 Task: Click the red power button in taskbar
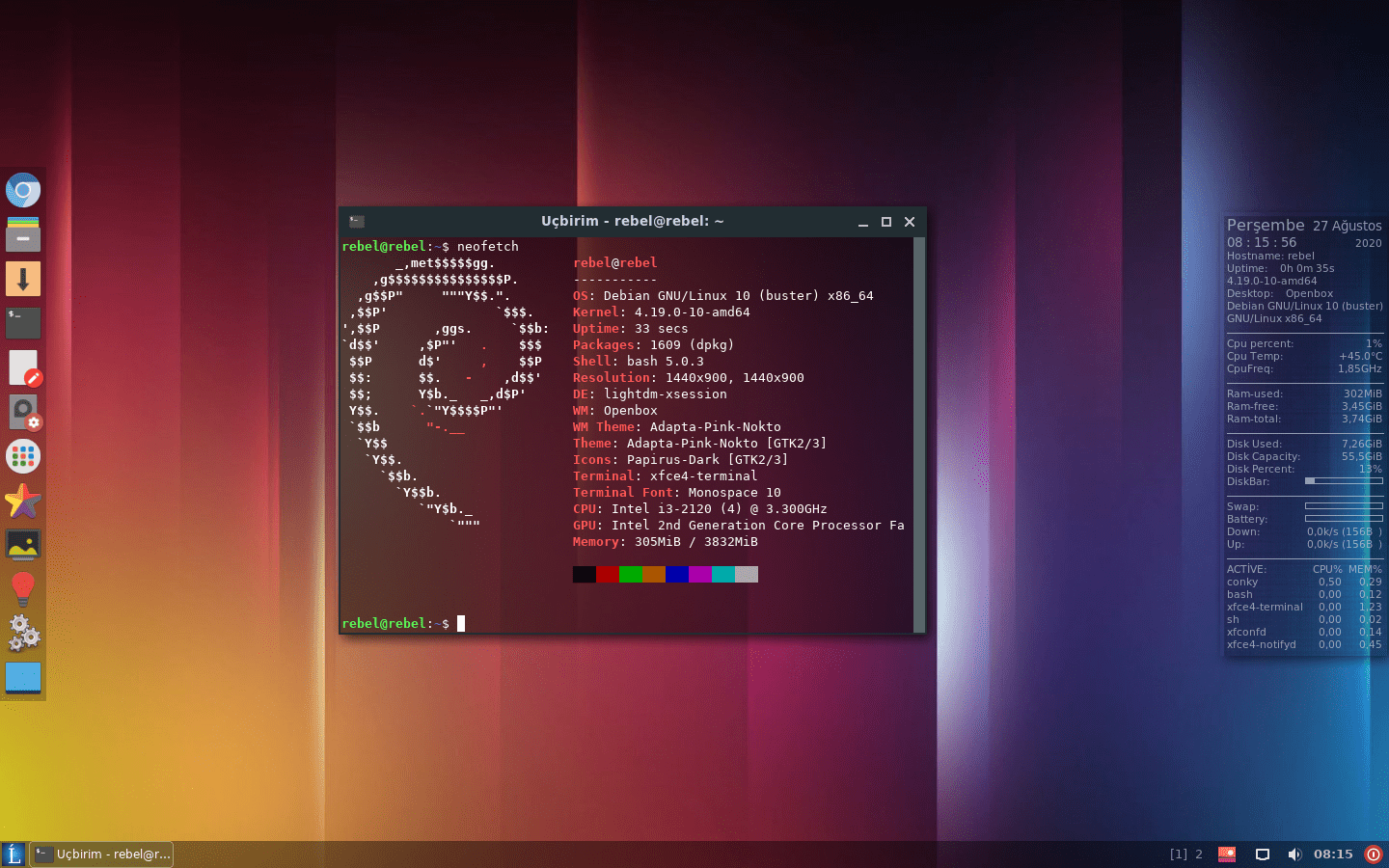click(x=1374, y=854)
